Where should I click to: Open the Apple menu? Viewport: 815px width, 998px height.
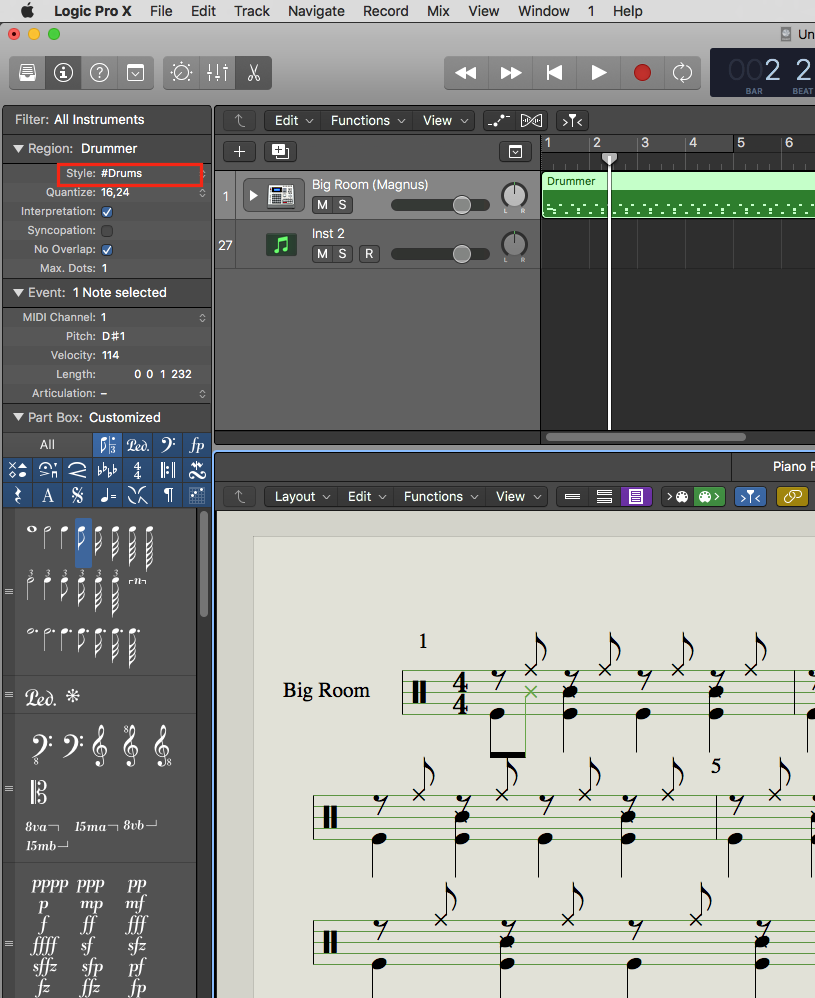coord(27,11)
